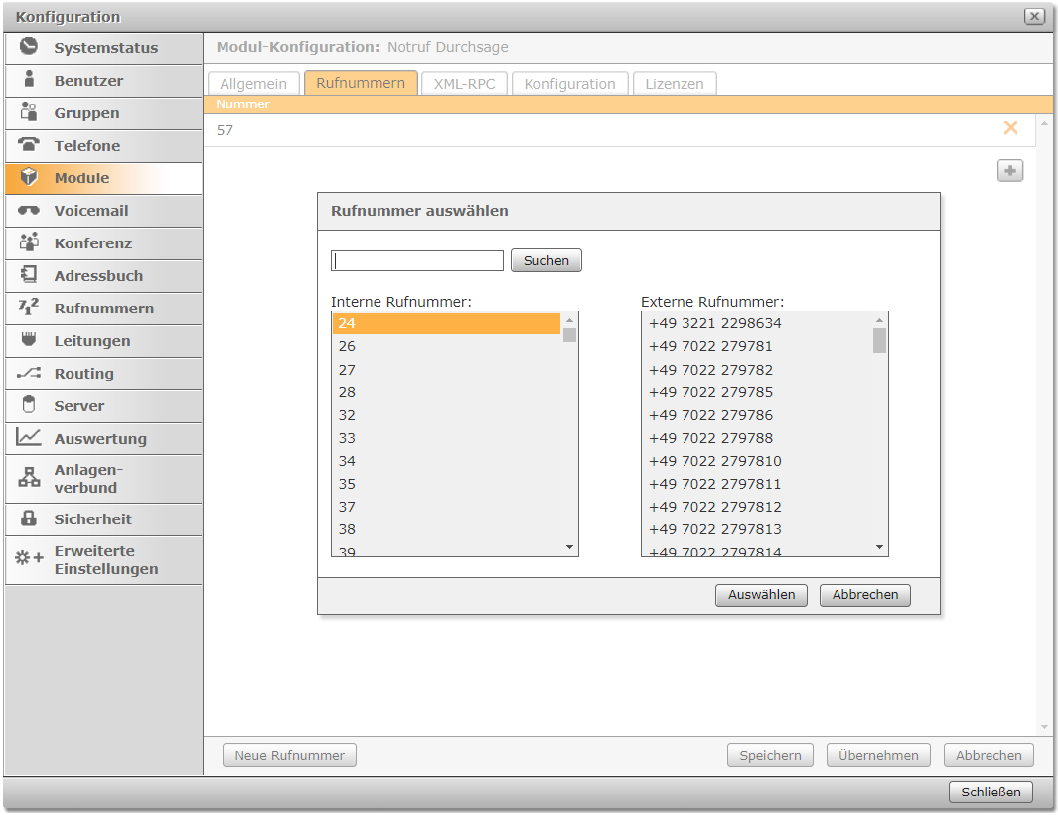Open the Telefone section
The width and height of the screenshot is (1058, 815).
pos(104,146)
